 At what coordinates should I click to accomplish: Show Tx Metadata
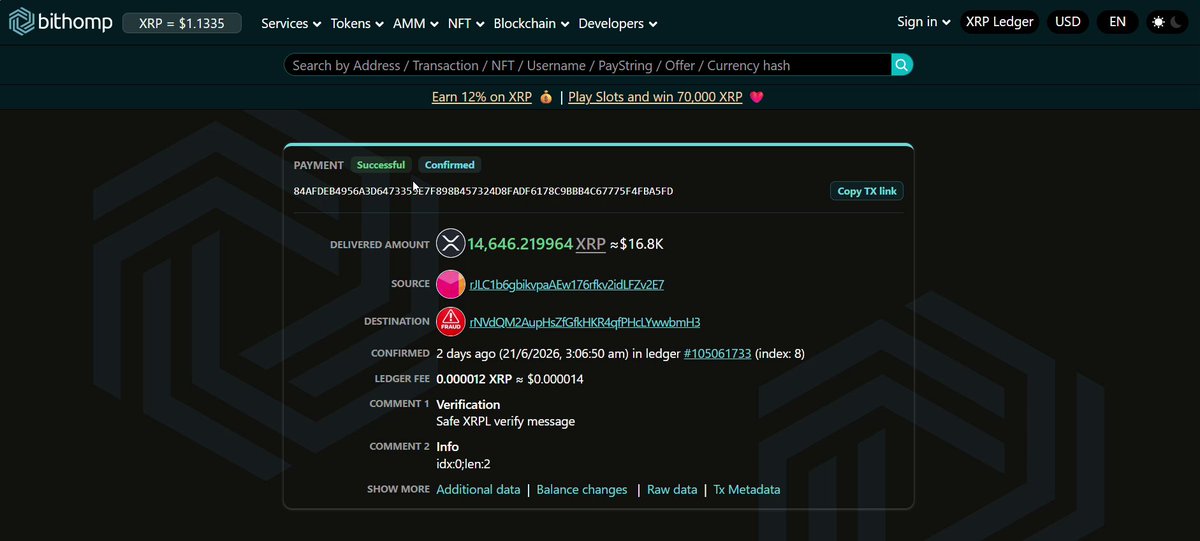point(747,490)
